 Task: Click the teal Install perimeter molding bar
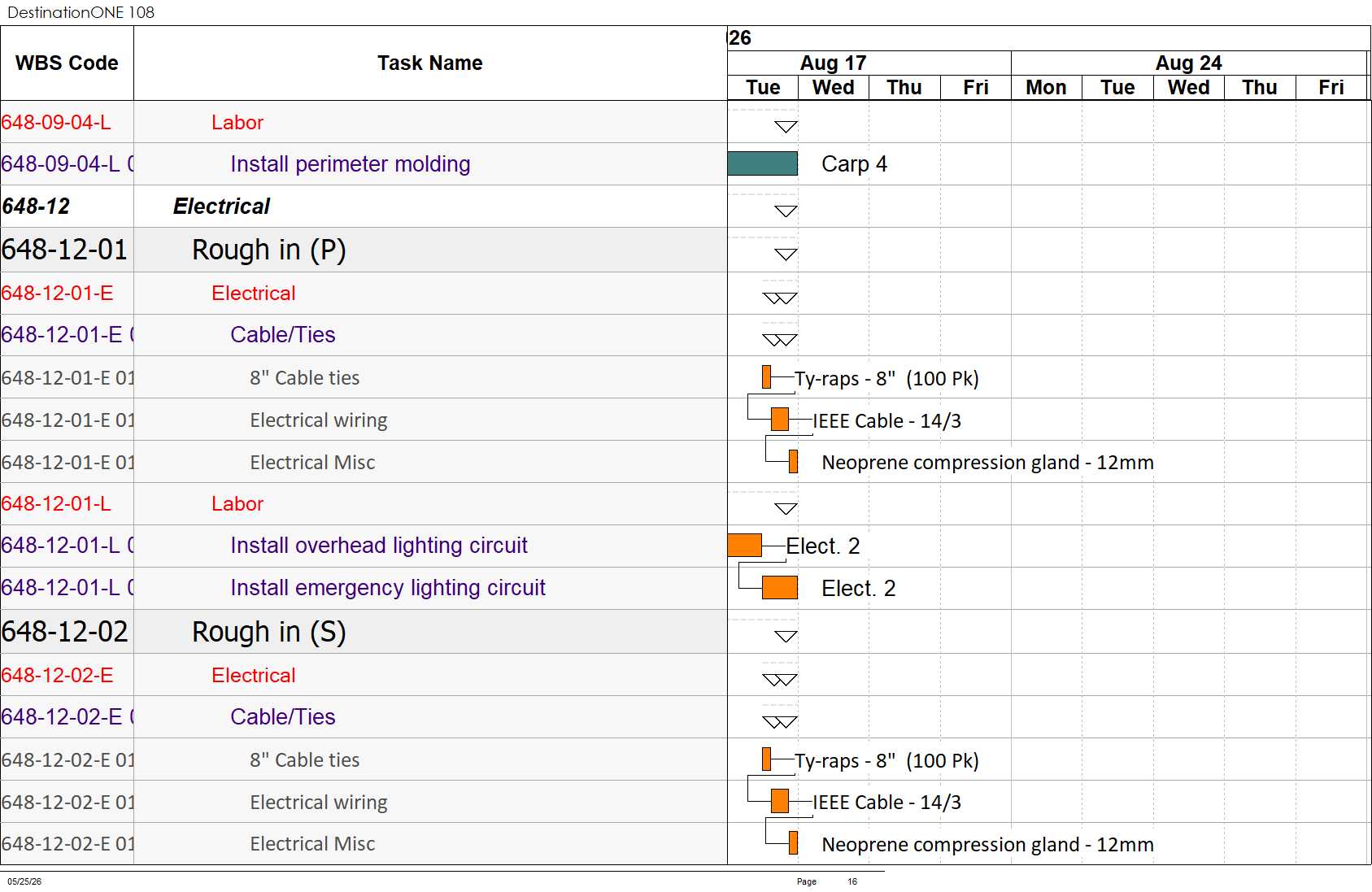762,163
